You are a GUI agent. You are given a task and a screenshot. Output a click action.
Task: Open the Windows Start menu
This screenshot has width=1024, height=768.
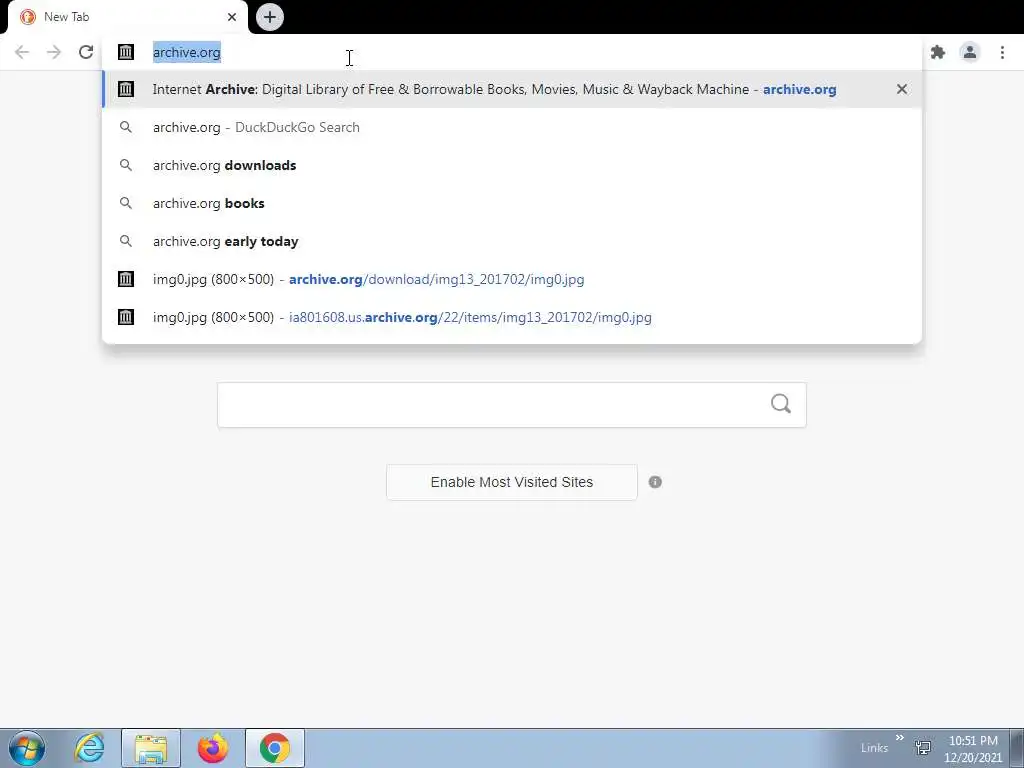tap(27, 748)
